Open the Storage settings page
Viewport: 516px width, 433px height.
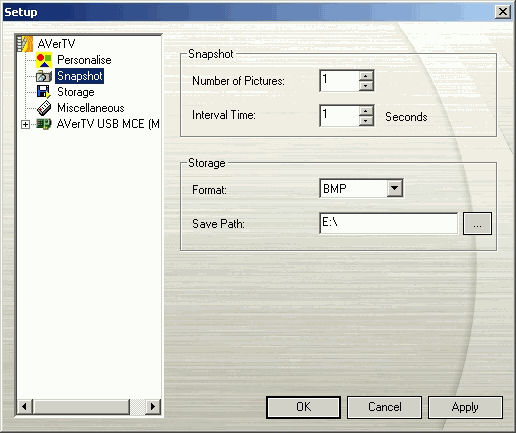click(x=76, y=92)
